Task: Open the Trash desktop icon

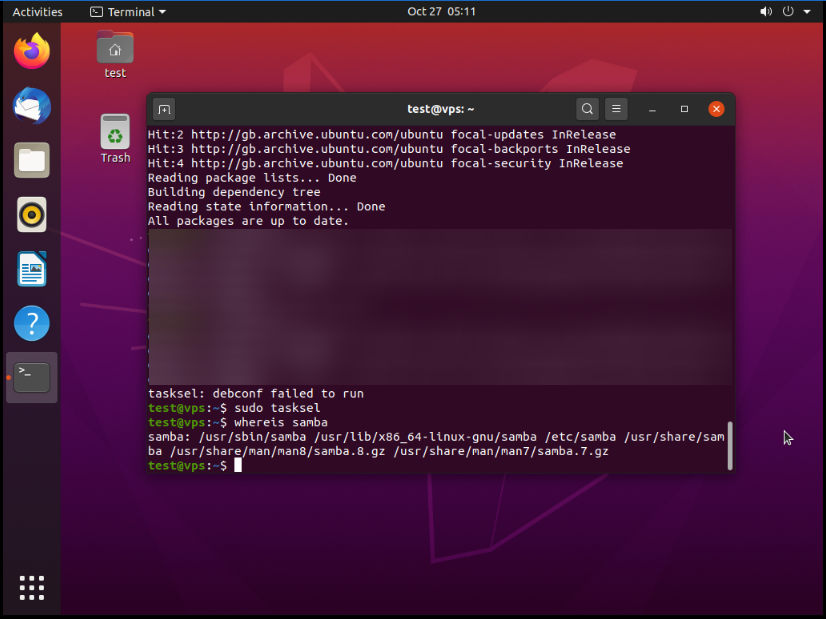Action: coord(115,139)
